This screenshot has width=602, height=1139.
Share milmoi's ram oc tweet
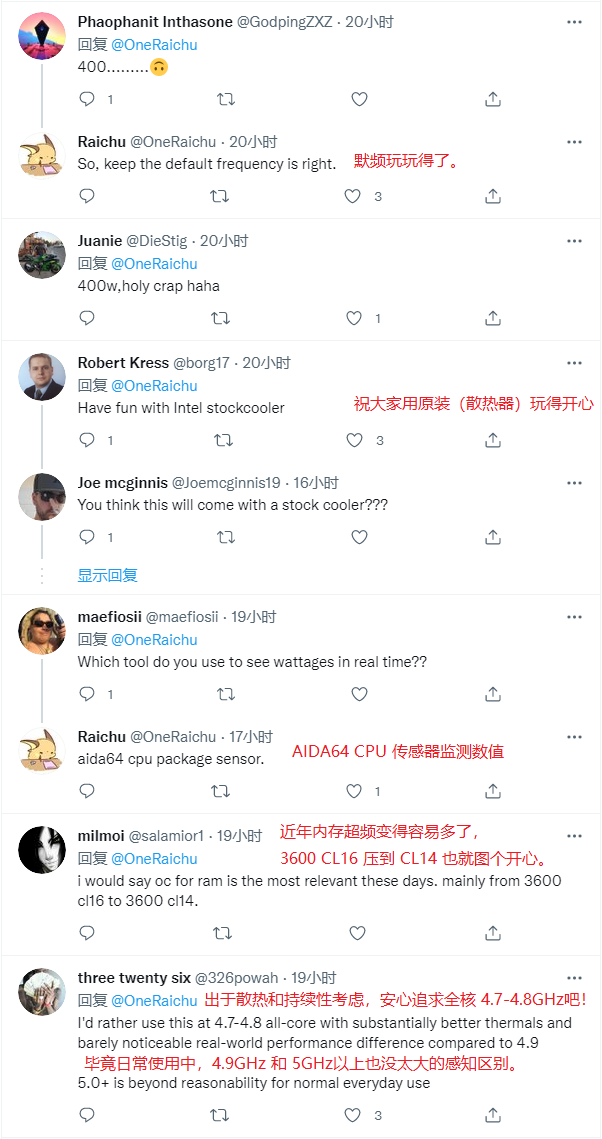[492, 932]
